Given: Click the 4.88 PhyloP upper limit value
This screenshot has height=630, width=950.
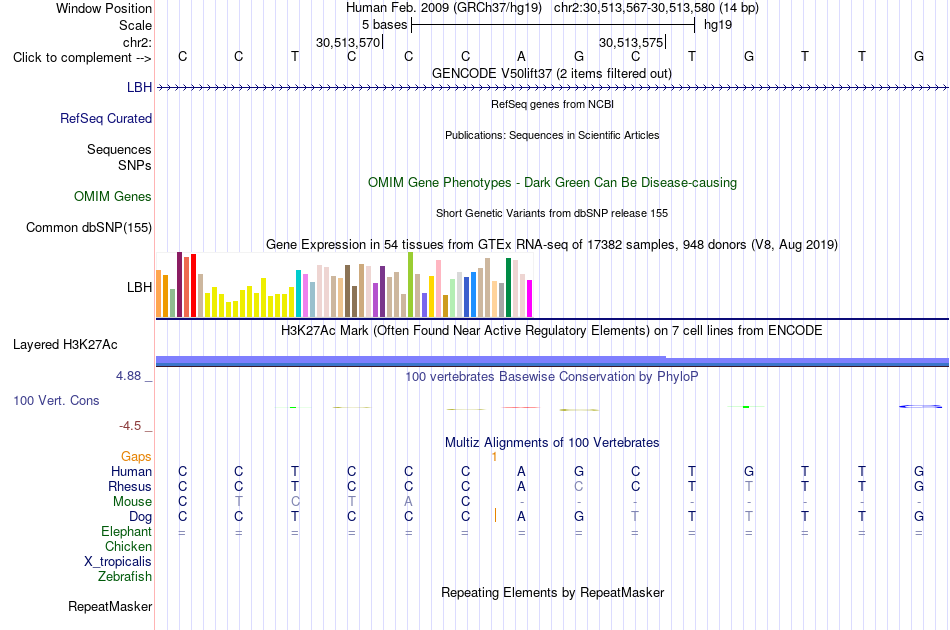Looking at the screenshot, I should tap(128, 376).
